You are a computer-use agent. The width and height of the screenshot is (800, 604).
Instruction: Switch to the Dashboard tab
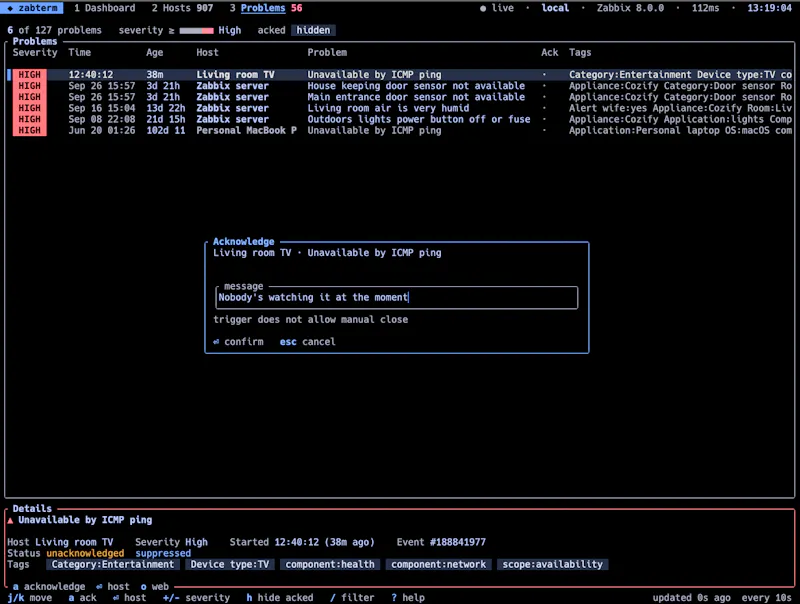(x=105, y=8)
